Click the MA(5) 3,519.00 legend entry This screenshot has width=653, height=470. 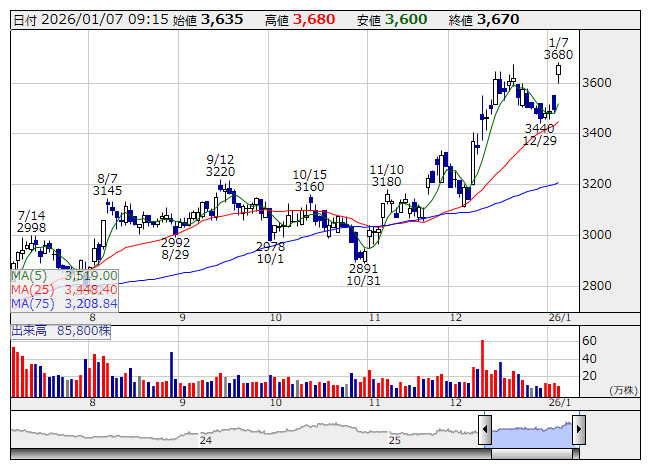[65, 276]
